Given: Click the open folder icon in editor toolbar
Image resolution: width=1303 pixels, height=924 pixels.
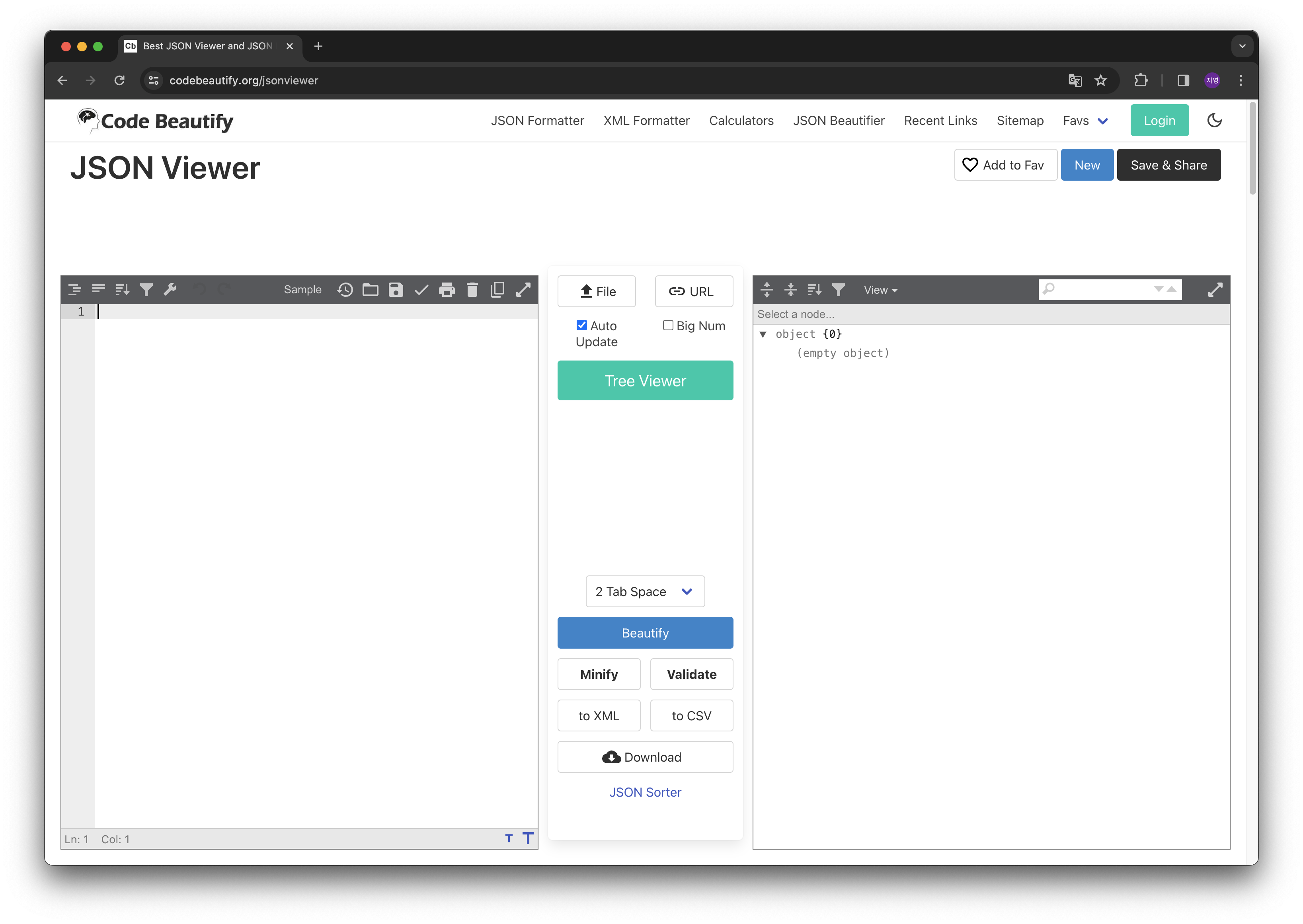Looking at the screenshot, I should tap(371, 290).
